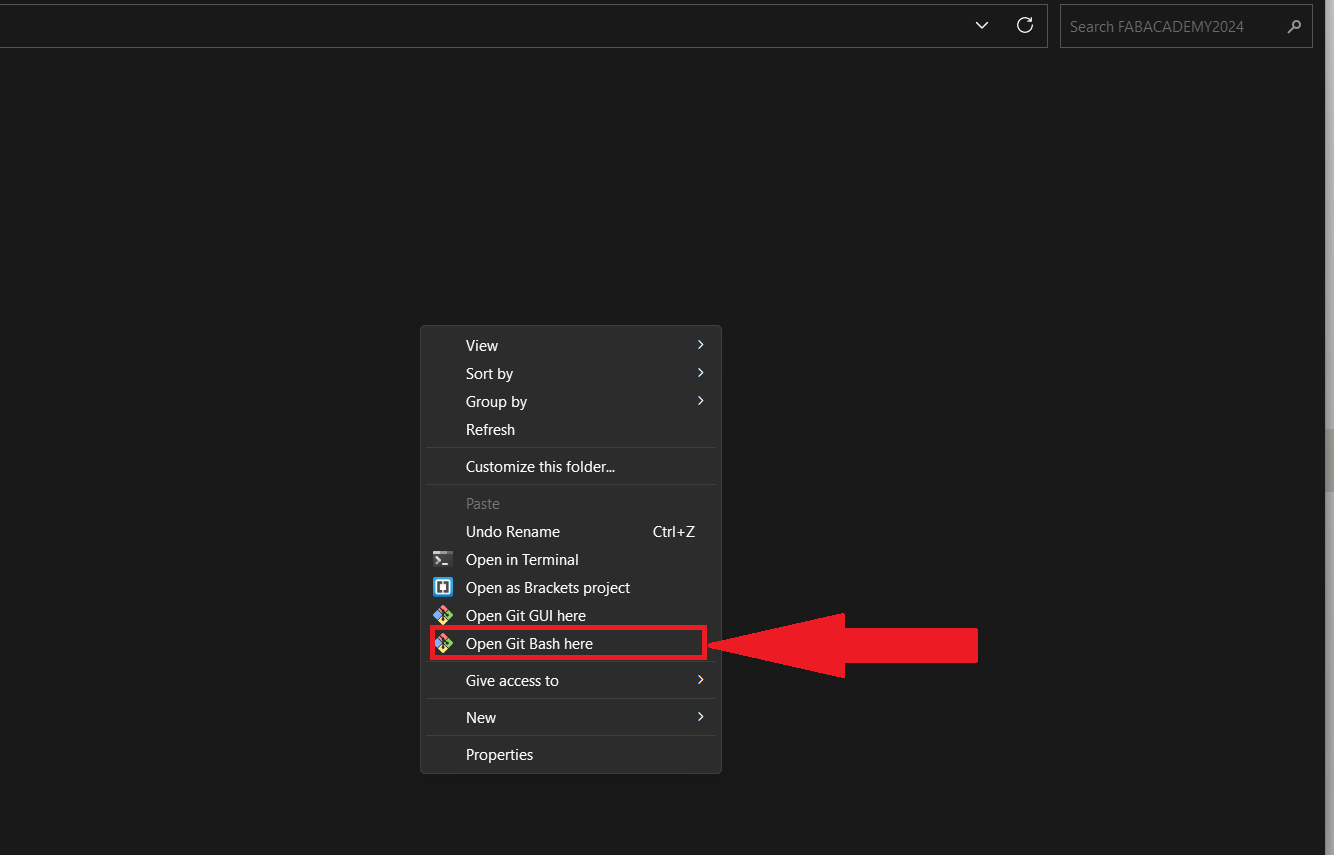Click the greyed-out Paste entry
1334x855 pixels.
(x=483, y=504)
